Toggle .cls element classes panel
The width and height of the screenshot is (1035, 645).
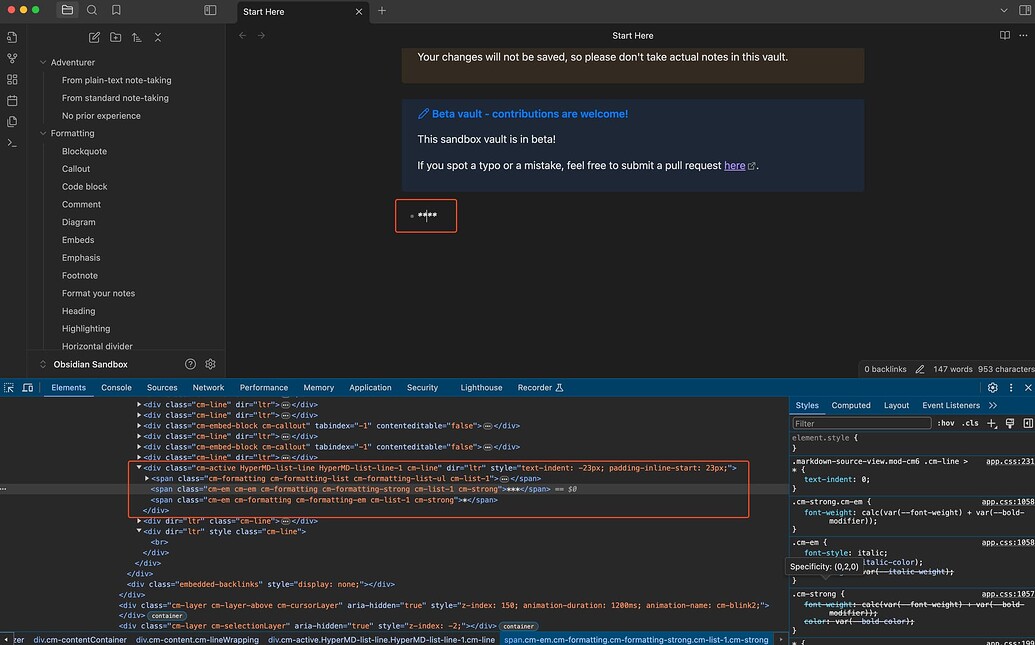click(970, 423)
